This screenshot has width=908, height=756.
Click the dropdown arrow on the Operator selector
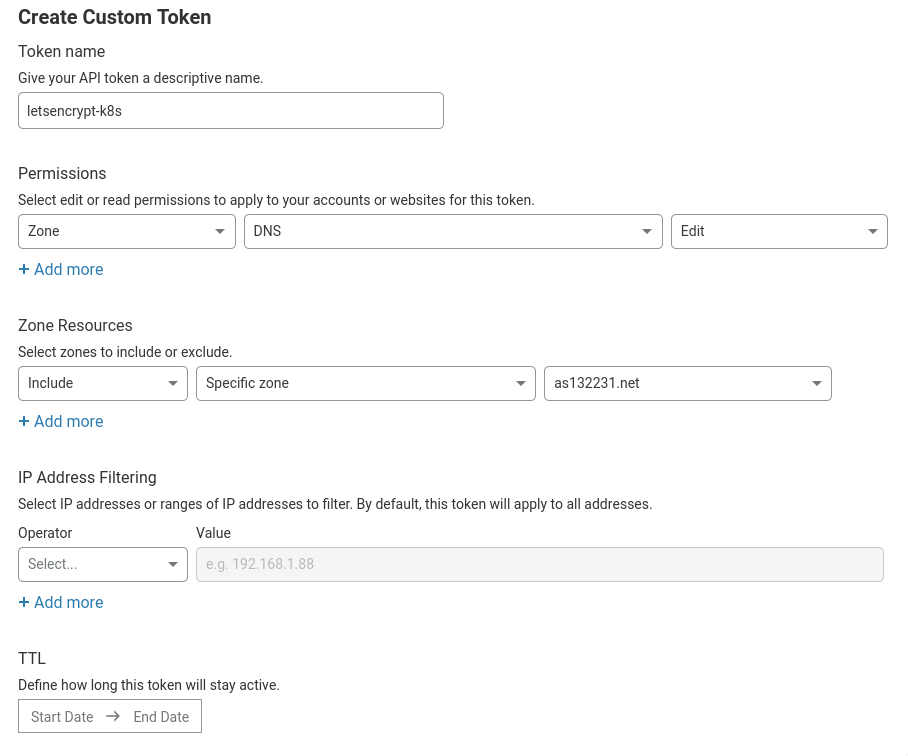pos(172,564)
